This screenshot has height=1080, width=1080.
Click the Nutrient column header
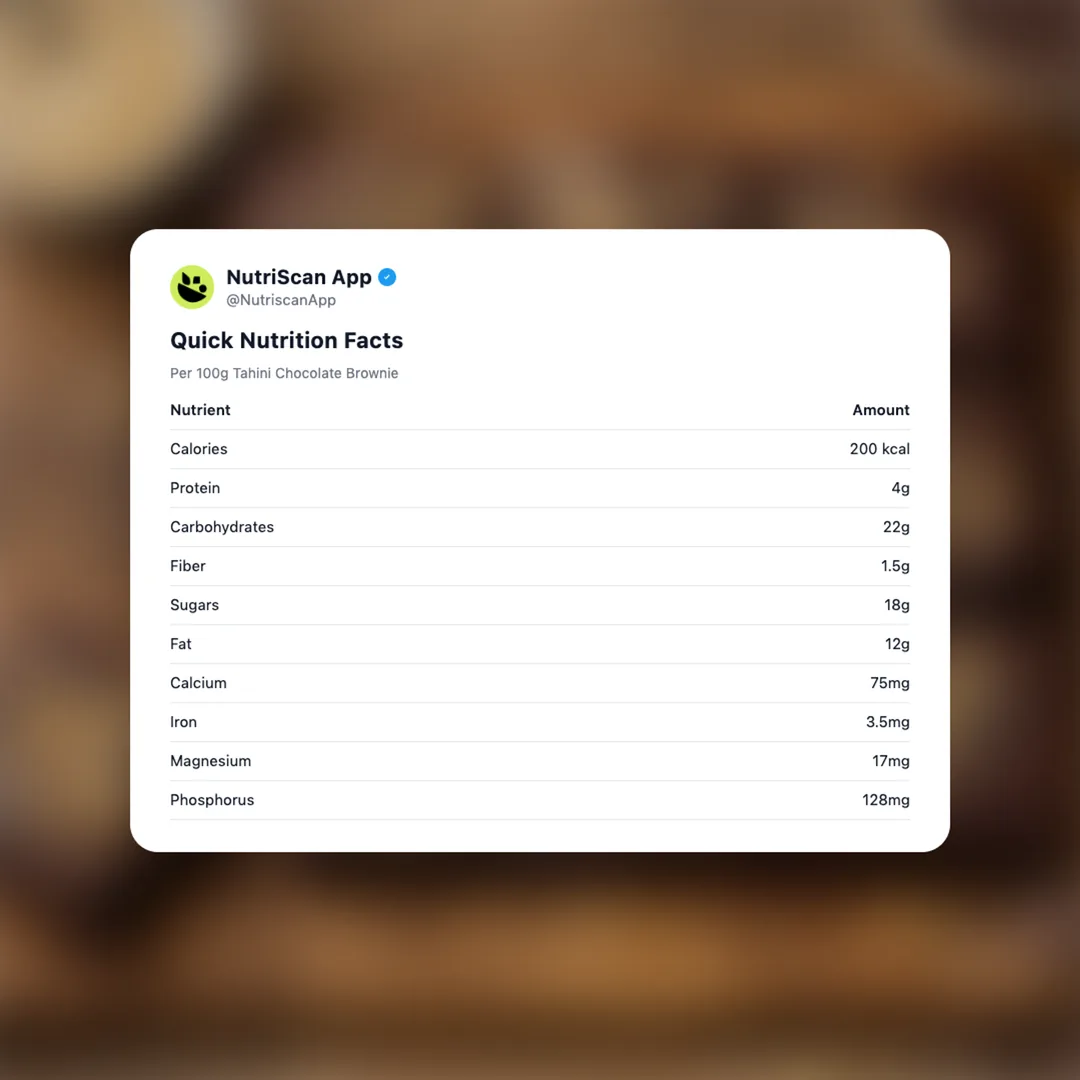click(200, 410)
